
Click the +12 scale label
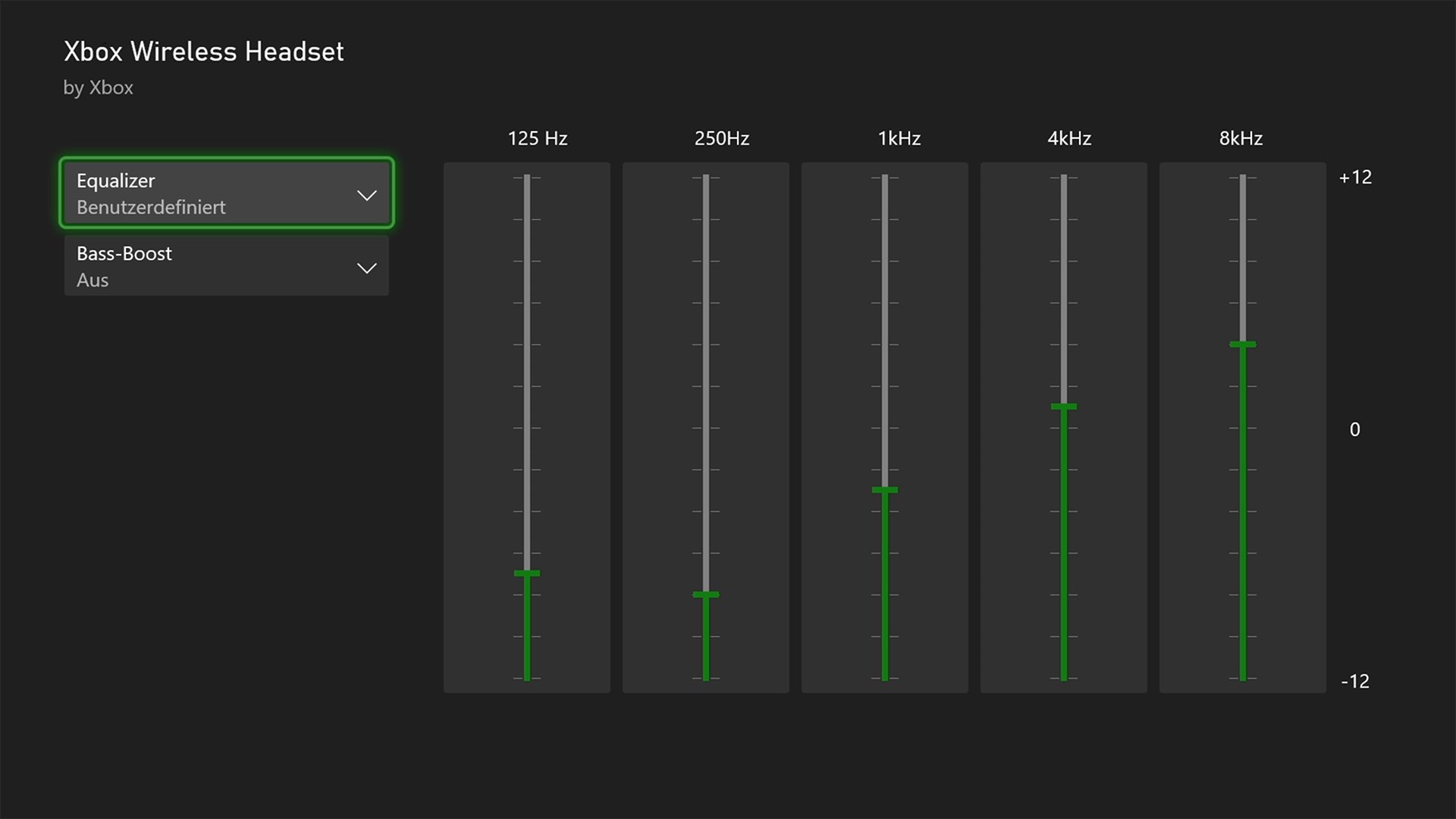(x=1355, y=177)
